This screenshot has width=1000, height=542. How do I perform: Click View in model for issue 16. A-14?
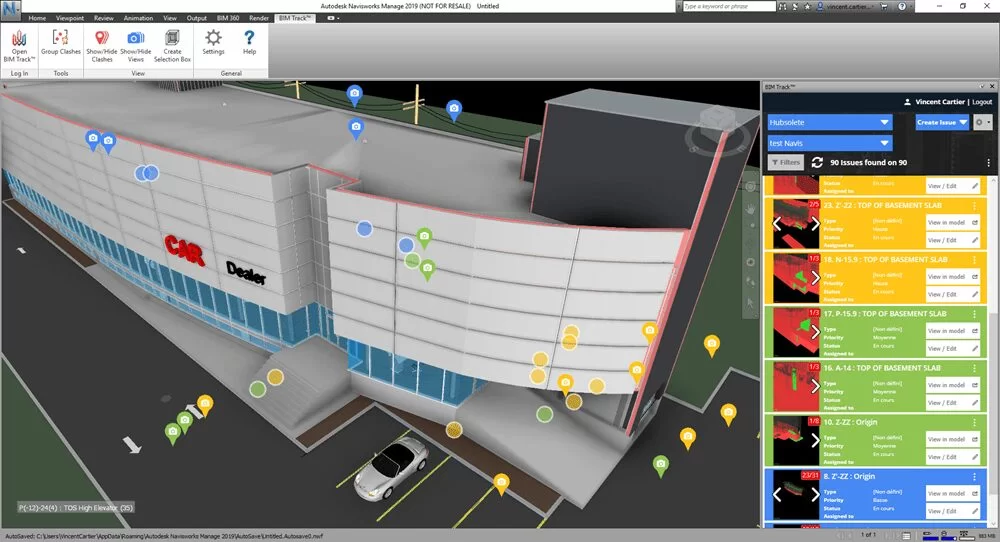tap(949, 384)
